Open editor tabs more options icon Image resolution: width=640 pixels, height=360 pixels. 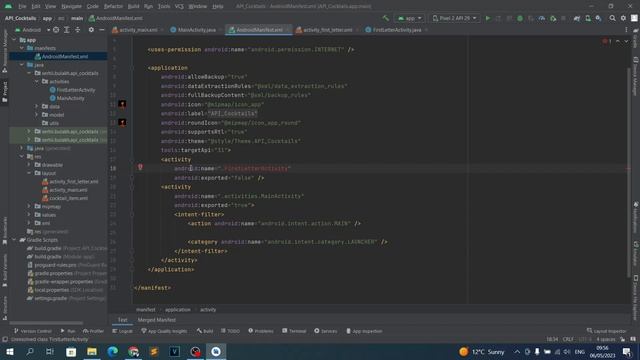tap(626, 30)
